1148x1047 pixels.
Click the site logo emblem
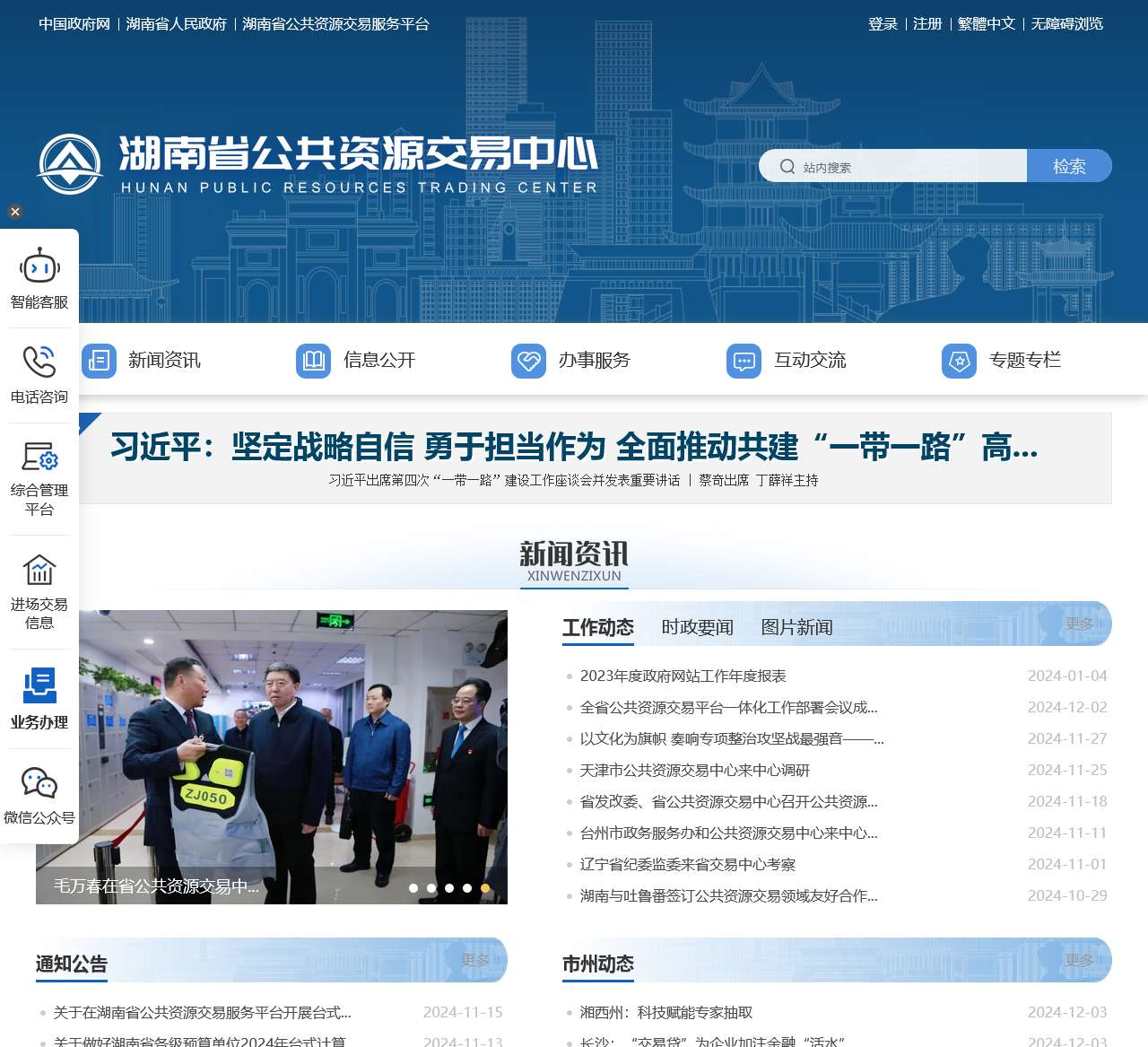click(70, 164)
